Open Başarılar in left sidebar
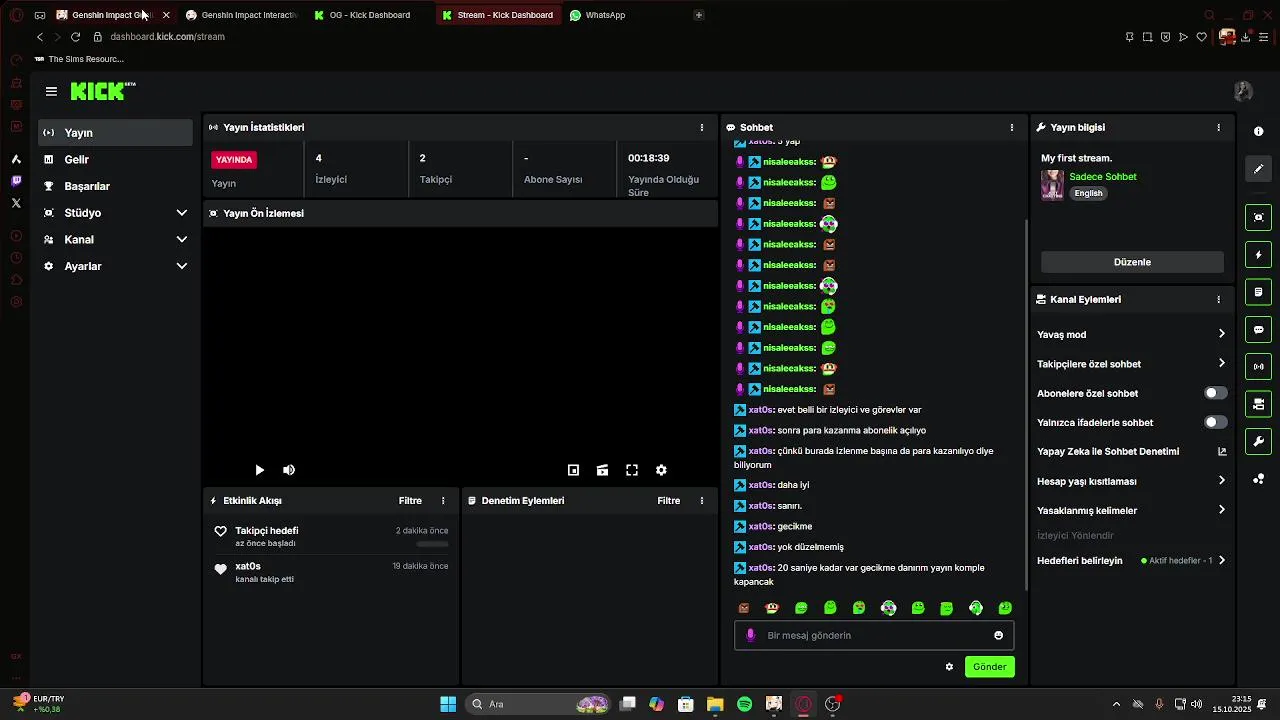 [116, 186]
